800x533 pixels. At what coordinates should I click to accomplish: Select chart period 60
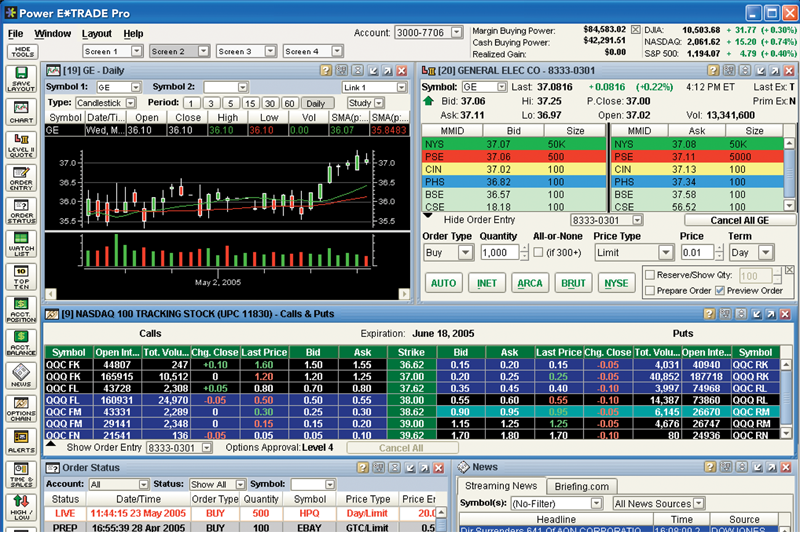pos(289,103)
